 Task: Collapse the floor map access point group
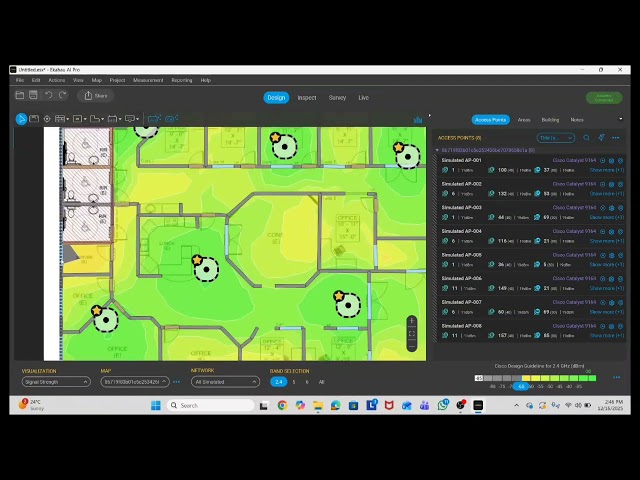coord(437,150)
